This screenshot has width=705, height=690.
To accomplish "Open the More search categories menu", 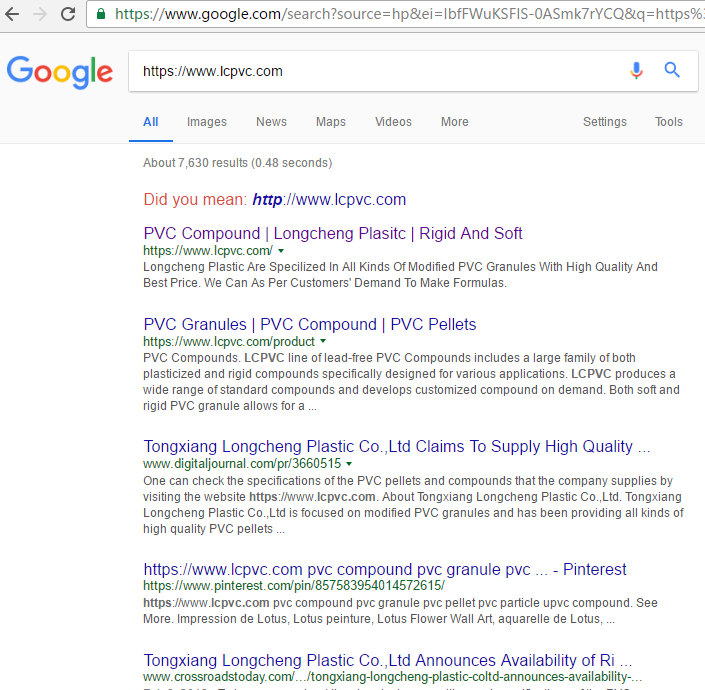I will pos(455,122).
